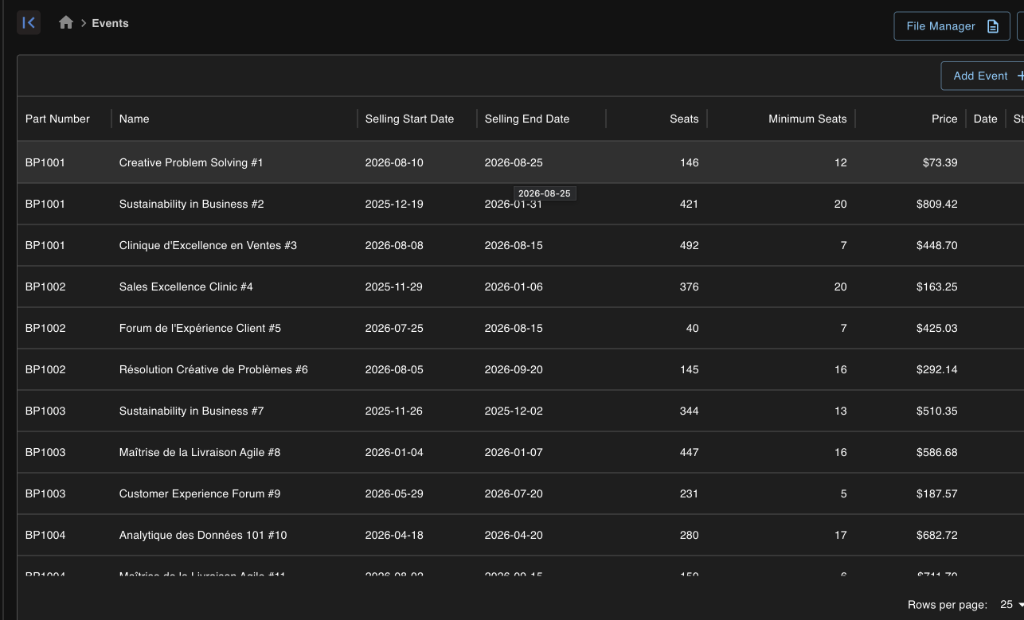The width and height of the screenshot is (1024, 620).
Task: Sort by the Price column header
Action: (x=944, y=119)
